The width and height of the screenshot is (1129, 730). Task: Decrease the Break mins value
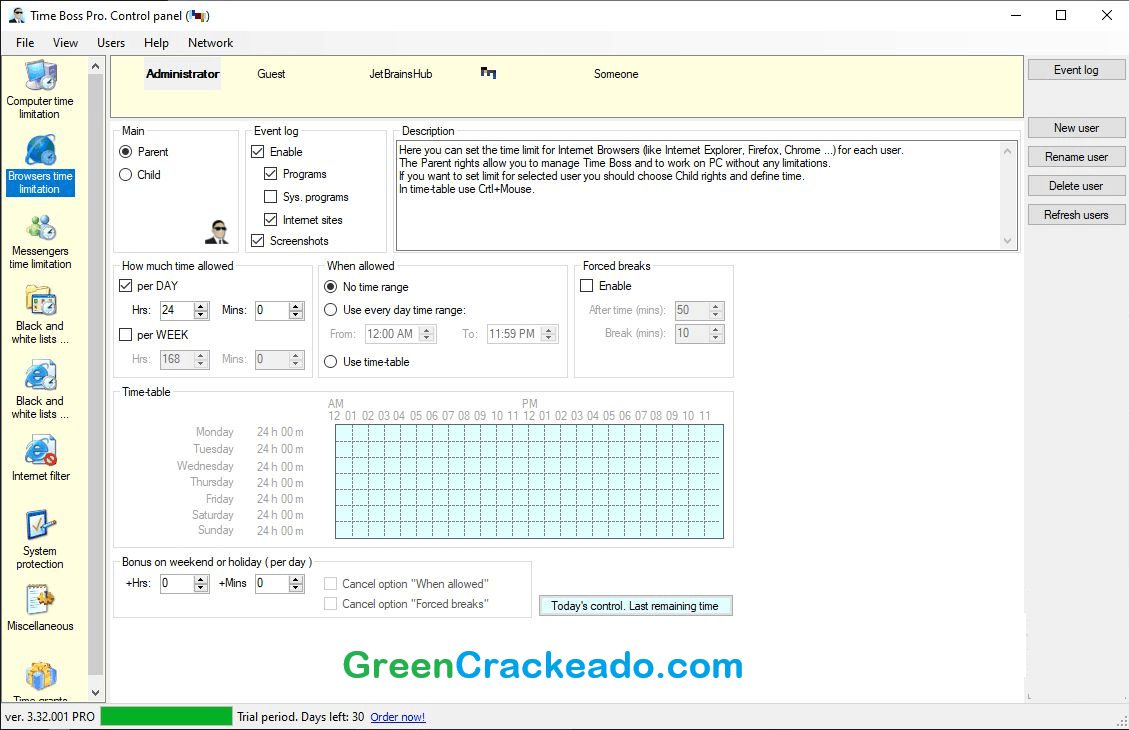(714, 337)
